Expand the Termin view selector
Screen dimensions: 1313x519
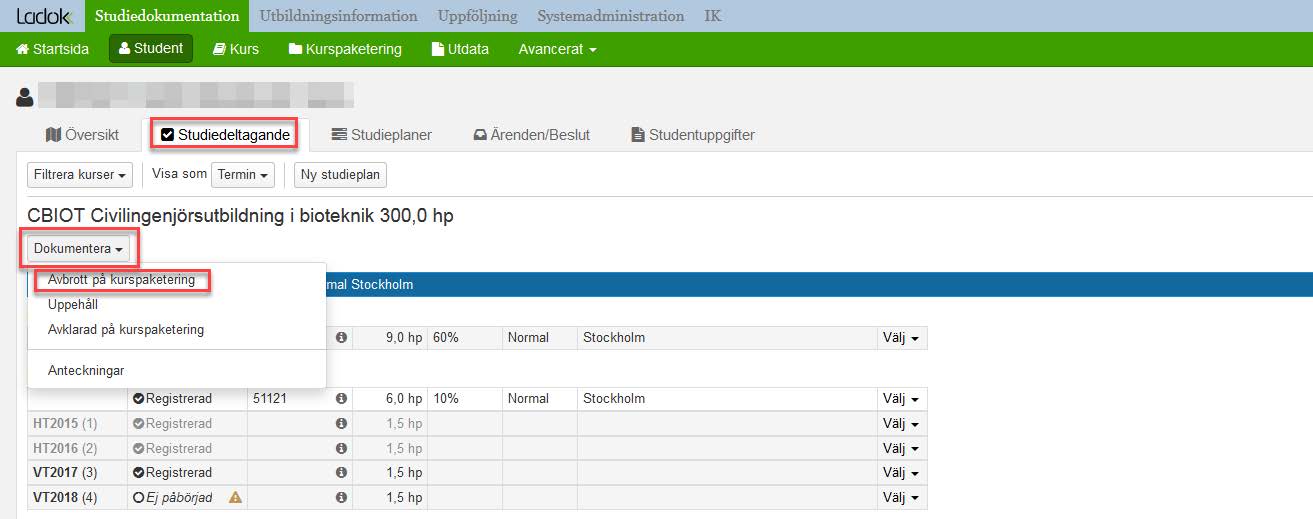tap(244, 175)
